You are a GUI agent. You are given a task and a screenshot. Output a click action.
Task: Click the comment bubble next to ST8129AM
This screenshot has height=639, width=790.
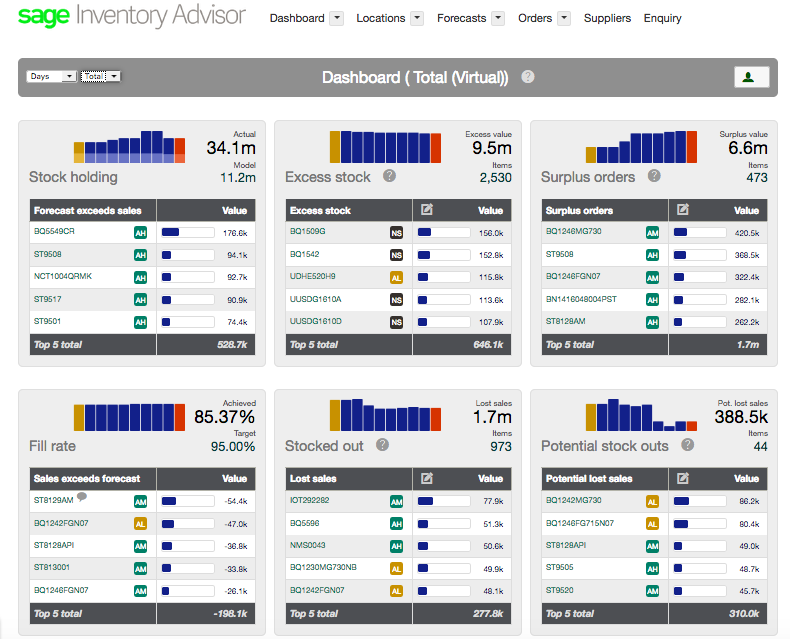click(82, 497)
